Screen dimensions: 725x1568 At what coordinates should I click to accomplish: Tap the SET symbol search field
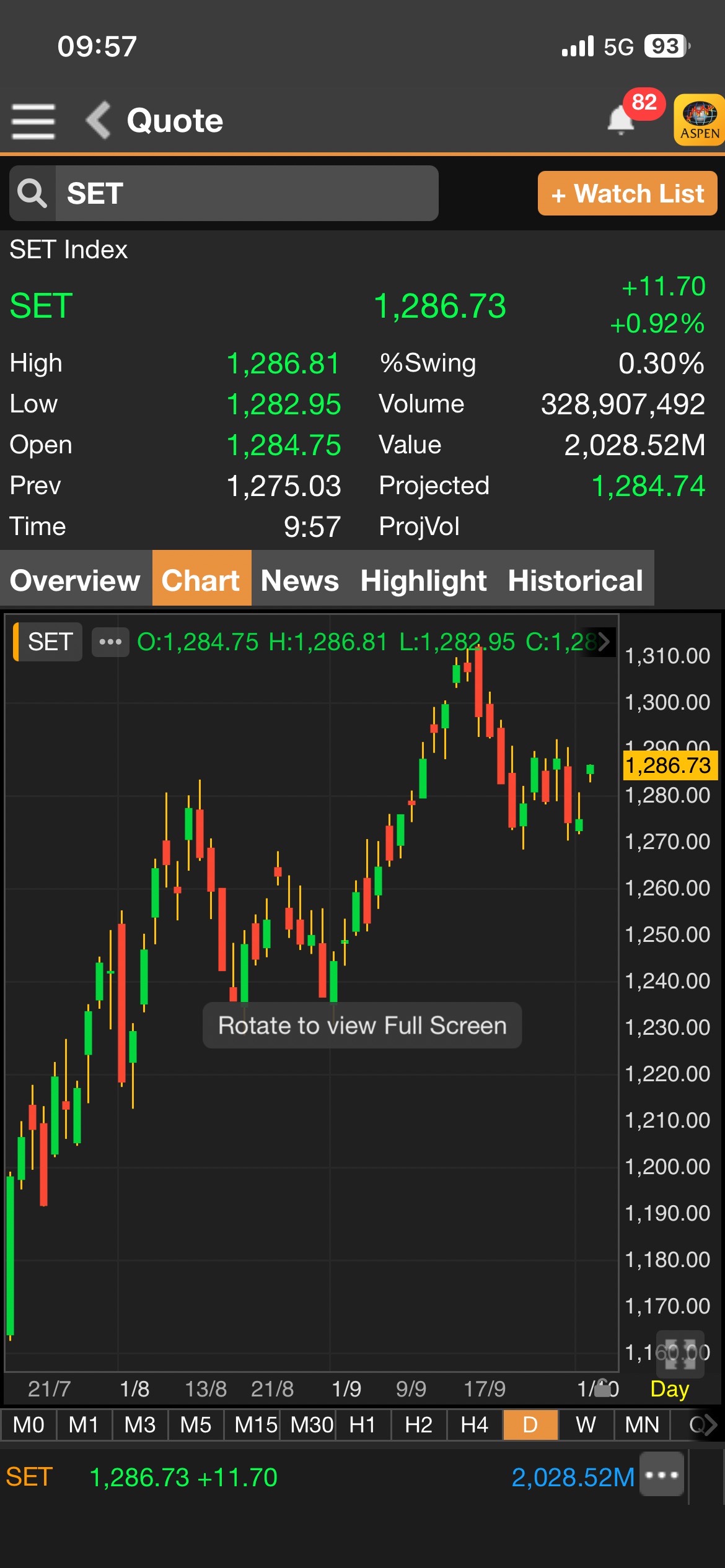click(x=246, y=193)
